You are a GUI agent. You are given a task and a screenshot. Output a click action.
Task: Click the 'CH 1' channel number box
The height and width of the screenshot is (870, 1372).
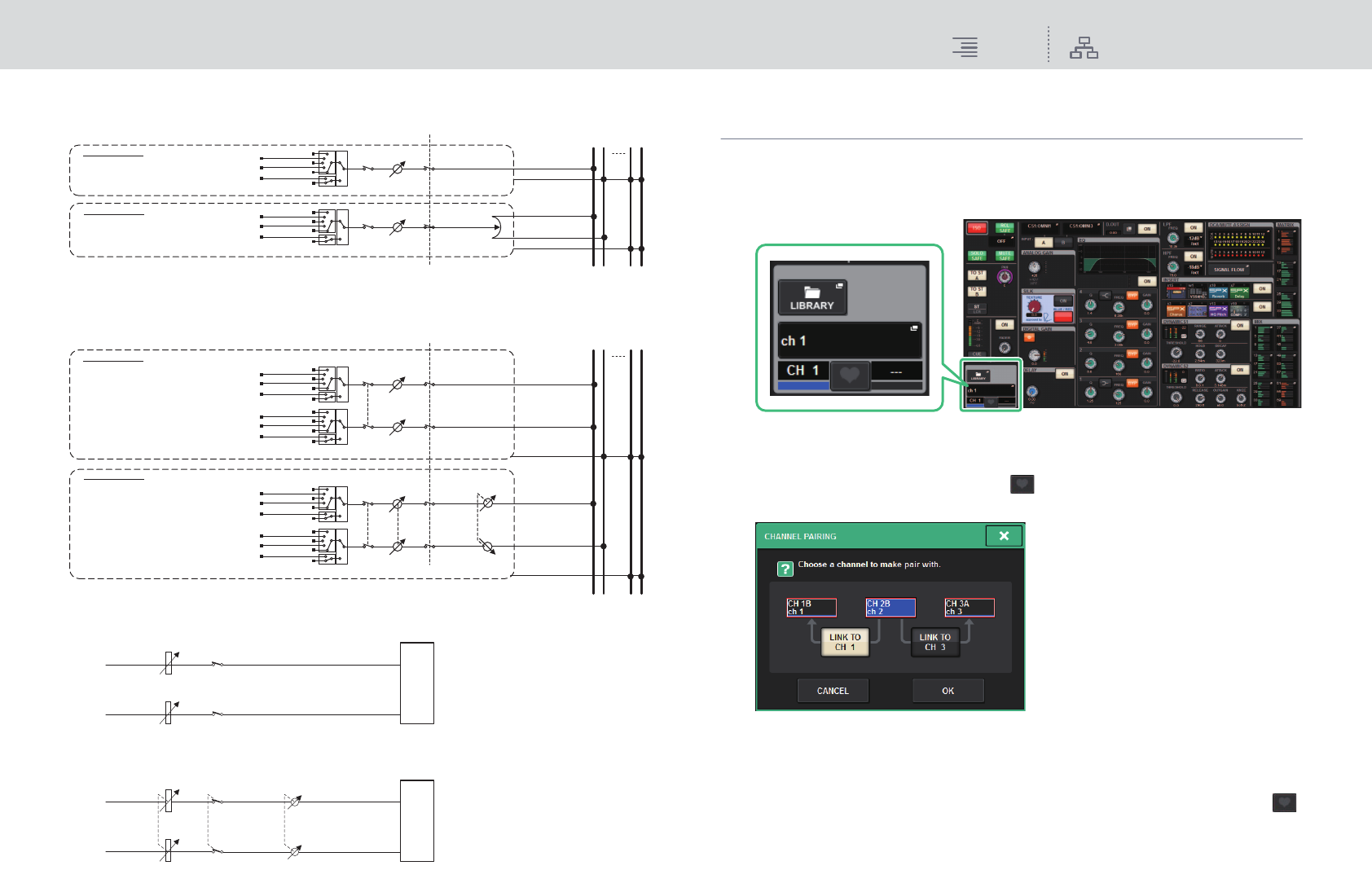tap(803, 371)
